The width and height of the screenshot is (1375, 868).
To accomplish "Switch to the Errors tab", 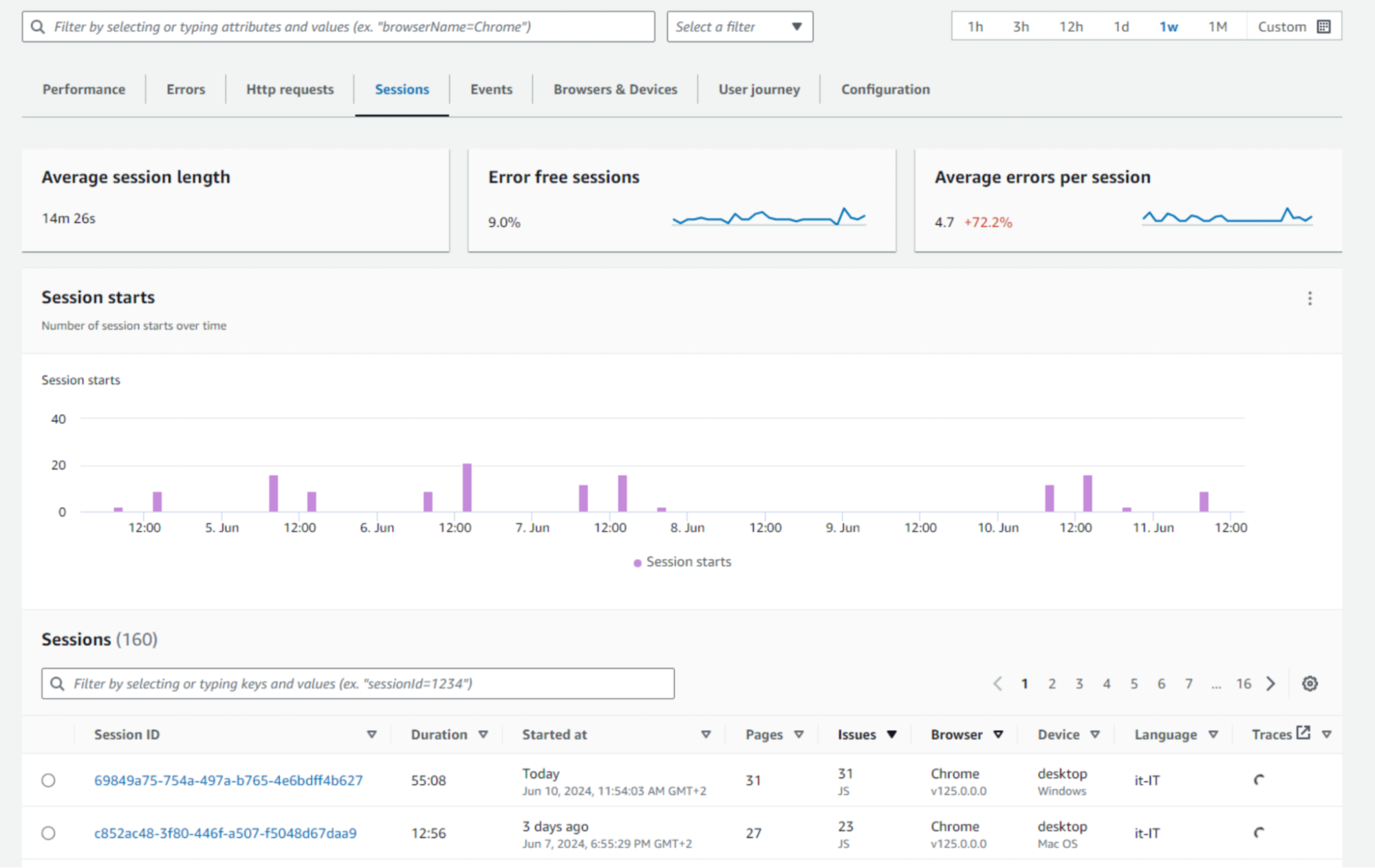I will (186, 89).
